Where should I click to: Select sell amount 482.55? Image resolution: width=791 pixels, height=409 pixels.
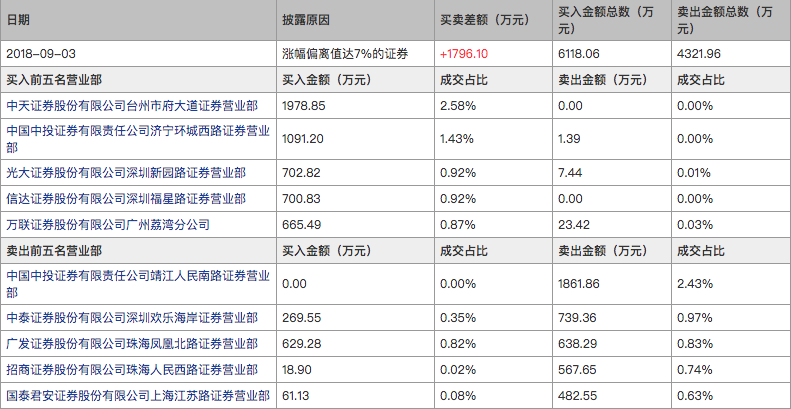coord(577,395)
